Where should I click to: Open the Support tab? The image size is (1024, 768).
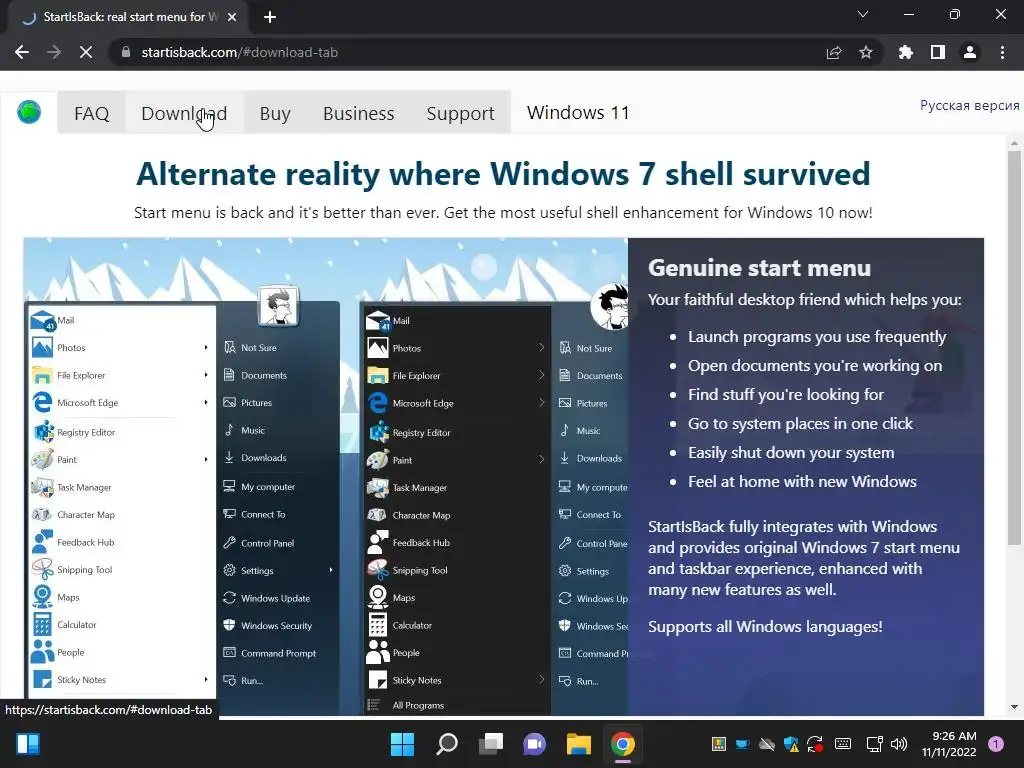460,113
